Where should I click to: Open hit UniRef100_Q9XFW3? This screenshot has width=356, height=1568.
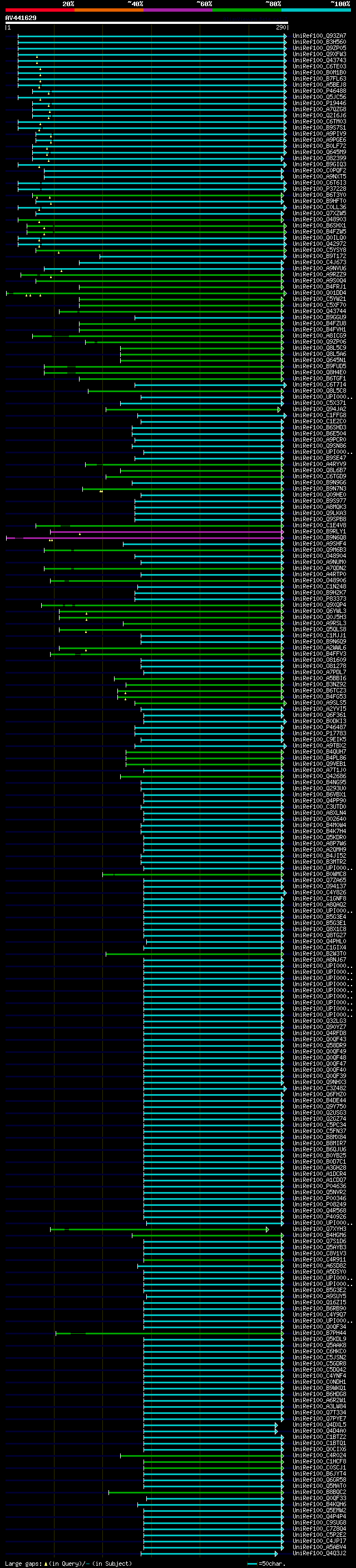coord(319,54)
